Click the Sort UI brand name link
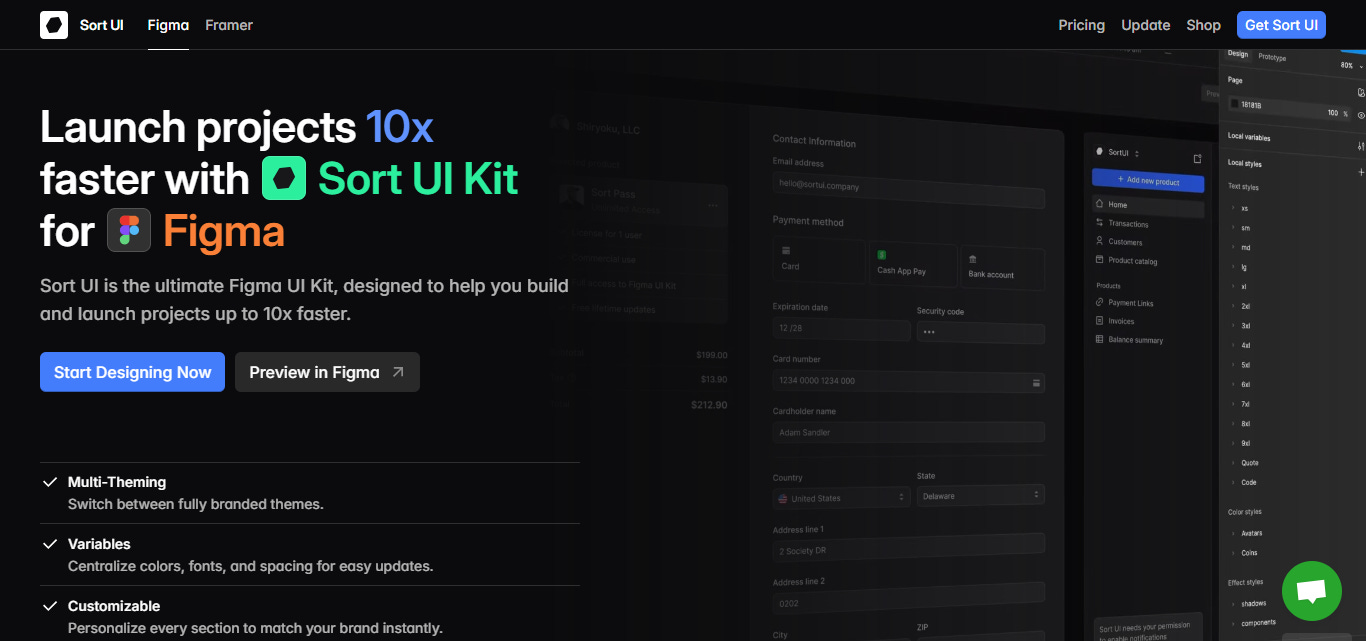This screenshot has height=641, width=1366. coord(101,25)
